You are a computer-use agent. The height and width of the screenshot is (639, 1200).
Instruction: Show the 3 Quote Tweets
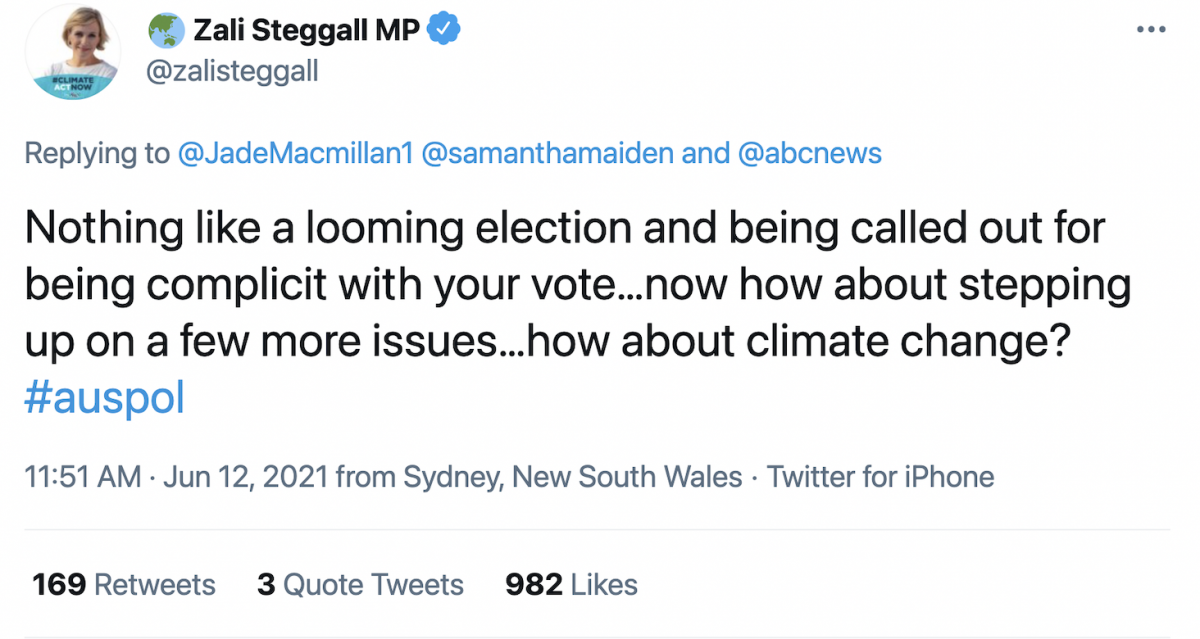coord(360,584)
